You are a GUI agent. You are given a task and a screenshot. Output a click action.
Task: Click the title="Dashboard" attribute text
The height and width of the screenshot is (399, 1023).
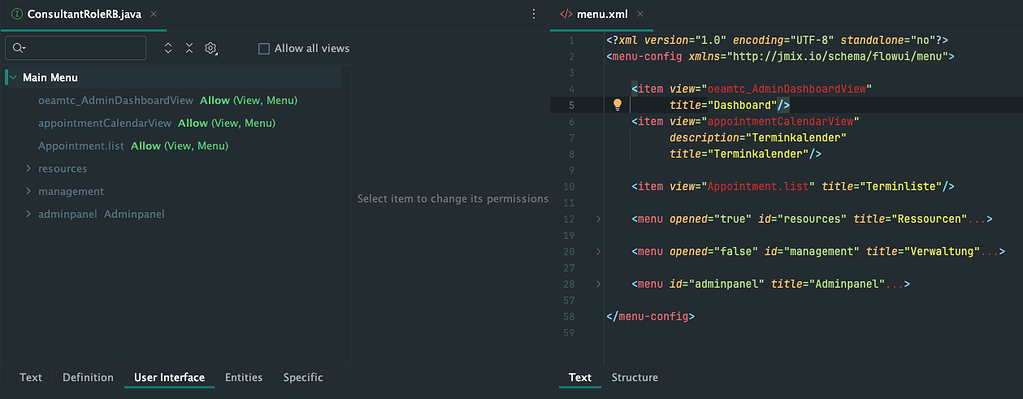click(723, 105)
